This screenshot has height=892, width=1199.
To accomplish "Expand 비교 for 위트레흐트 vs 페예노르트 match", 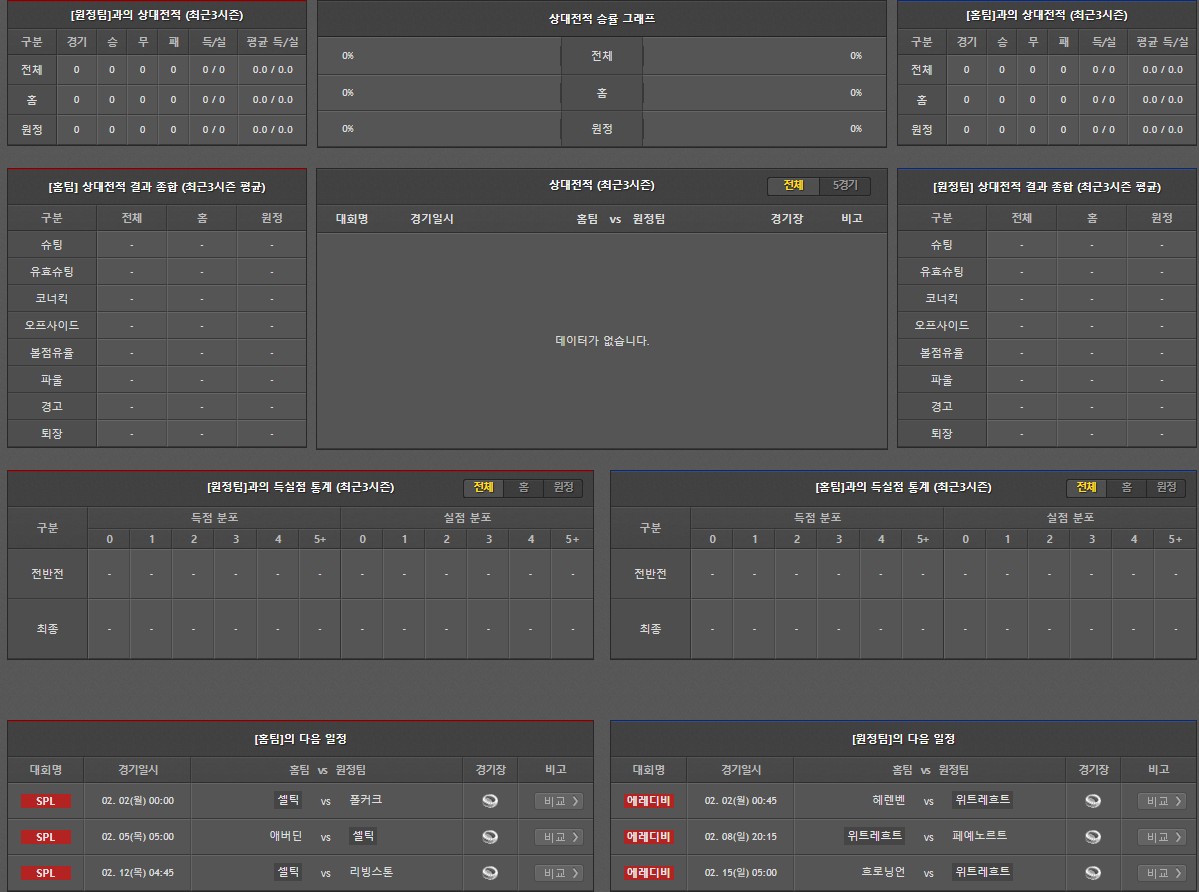I will pyautogui.click(x=1161, y=837).
